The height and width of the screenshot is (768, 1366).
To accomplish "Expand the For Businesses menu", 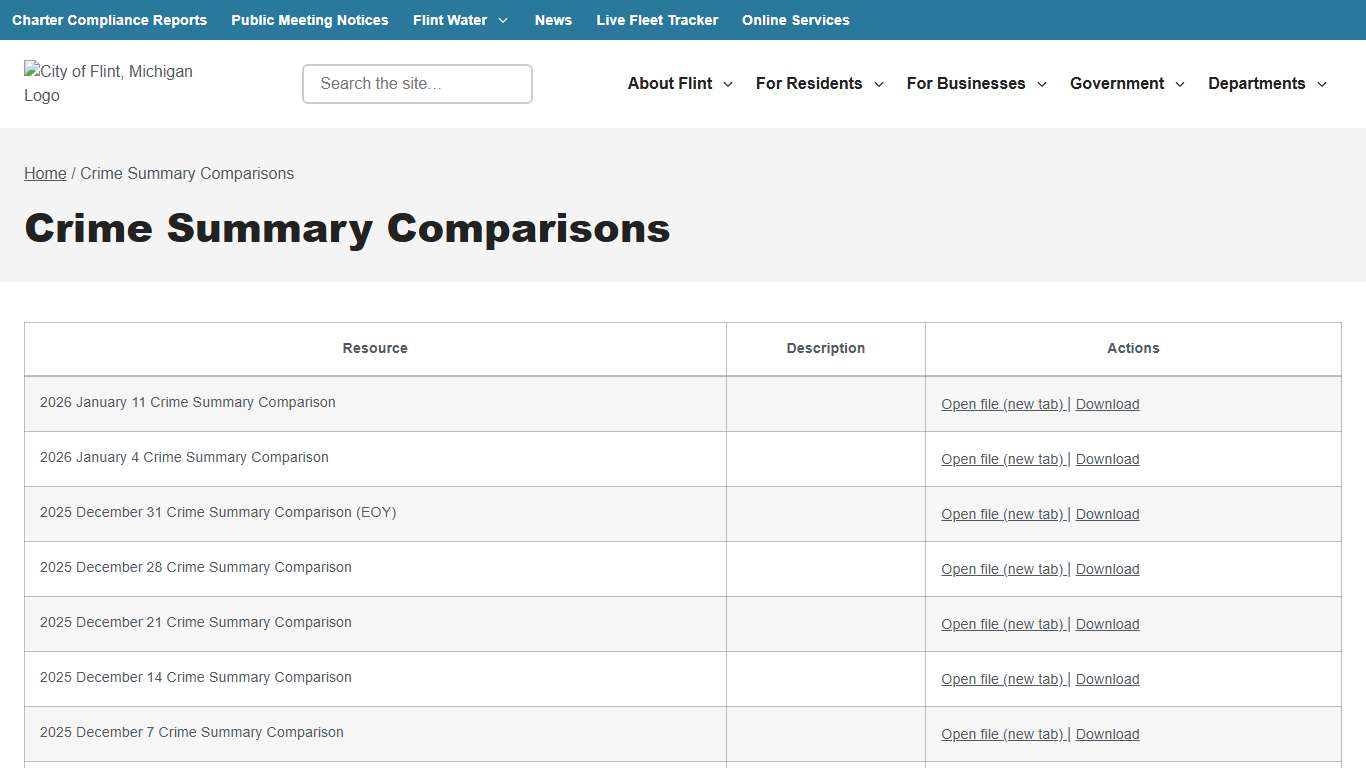I will [975, 84].
